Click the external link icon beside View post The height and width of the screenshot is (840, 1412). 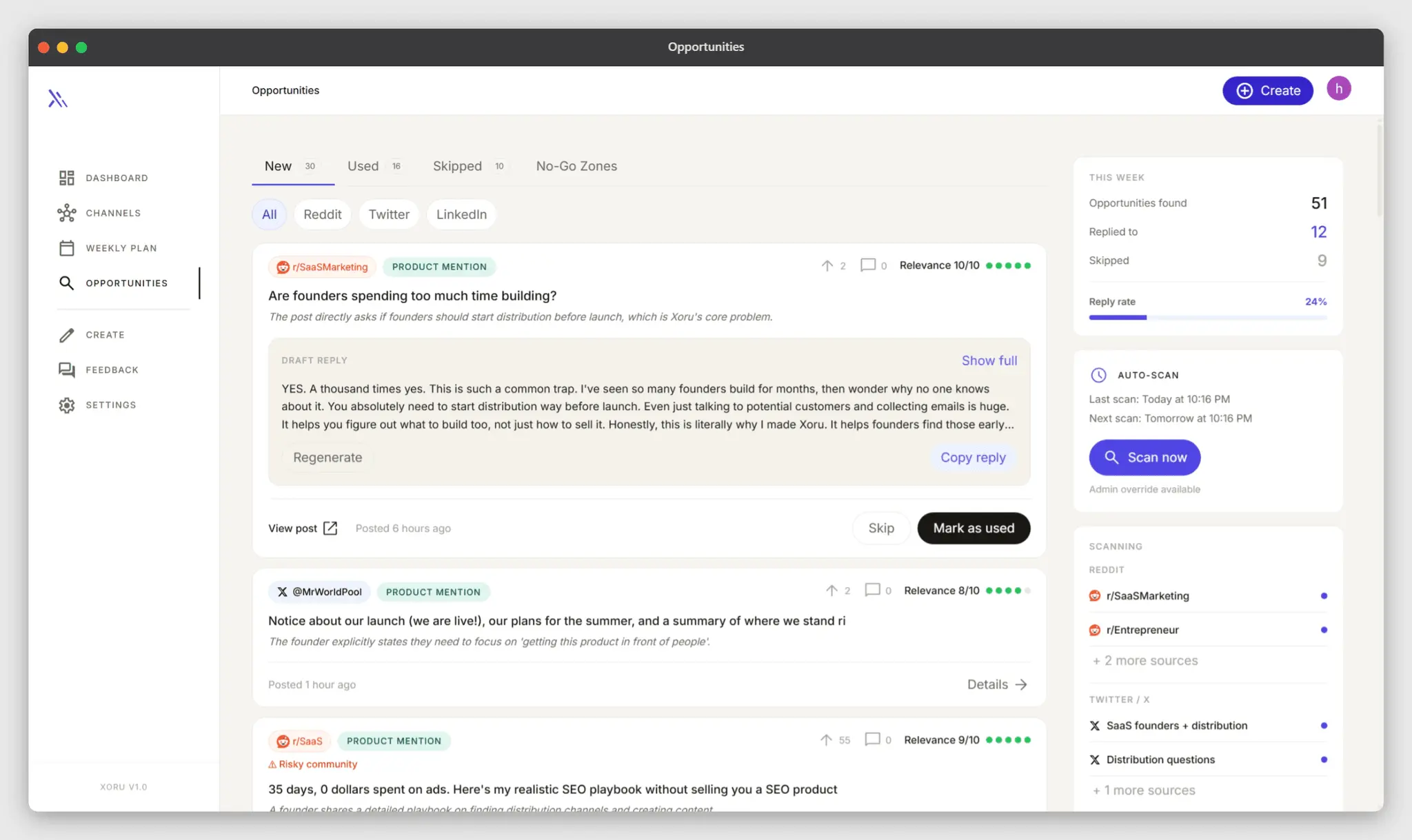point(330,528)
